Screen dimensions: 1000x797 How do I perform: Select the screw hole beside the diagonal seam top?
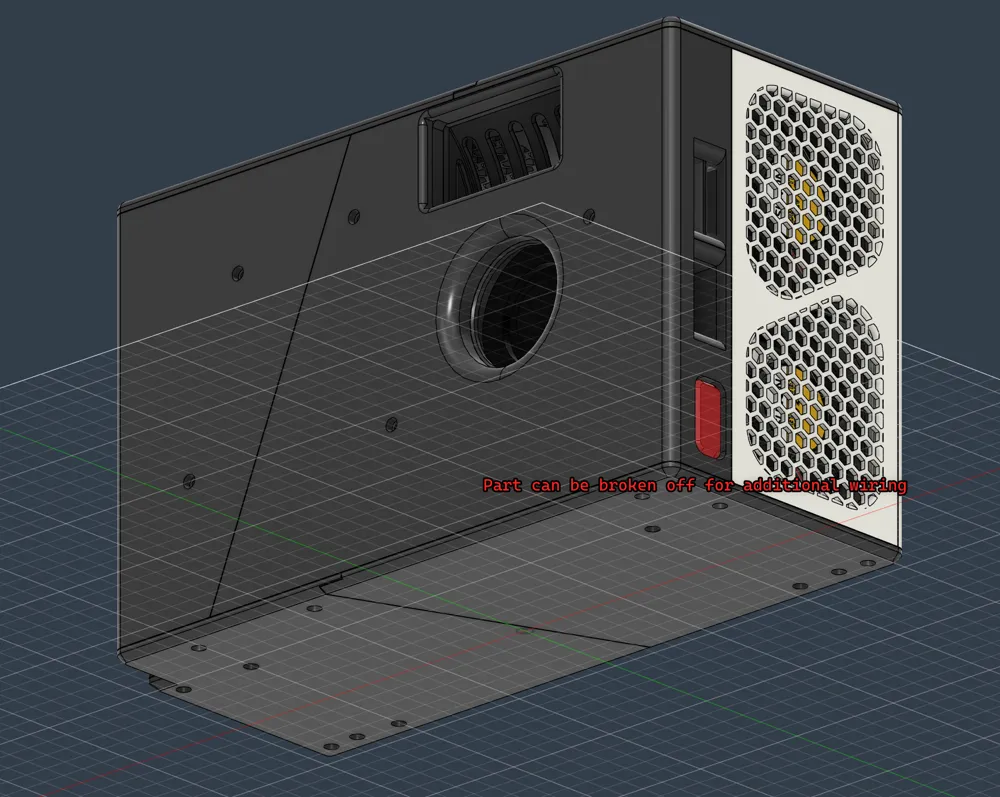coord(353,217)
